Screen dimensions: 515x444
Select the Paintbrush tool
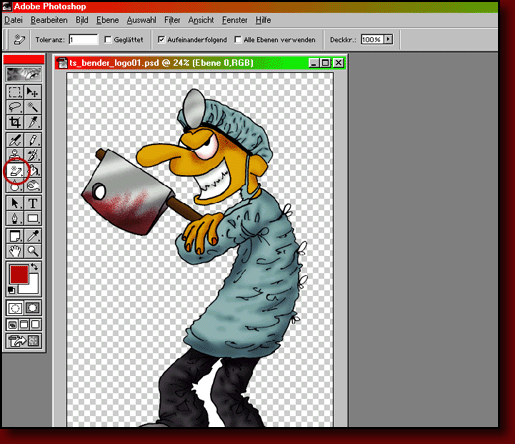point(33,140)
